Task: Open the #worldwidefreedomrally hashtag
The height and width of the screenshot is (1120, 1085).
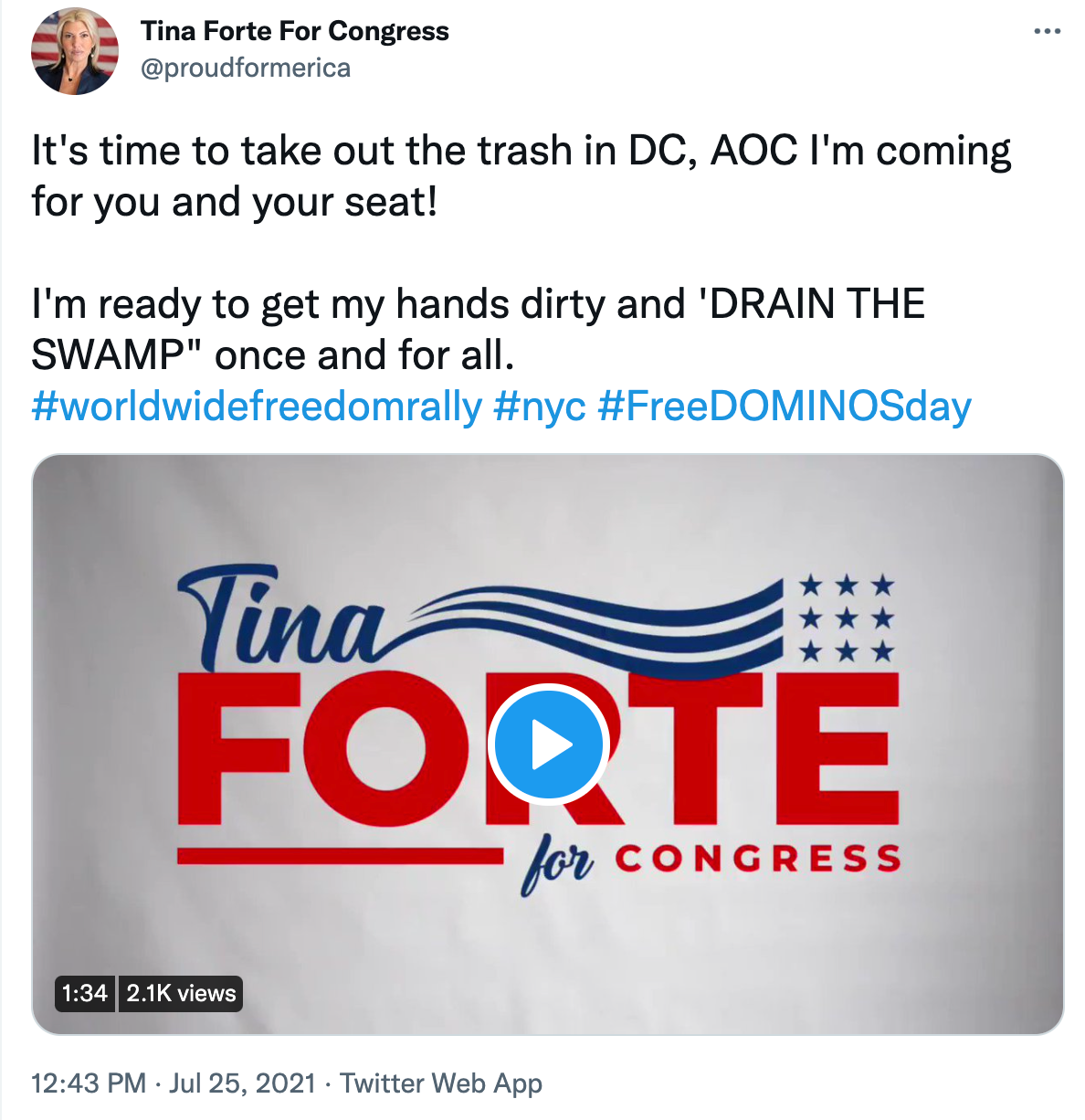Action: pos(257,407)
